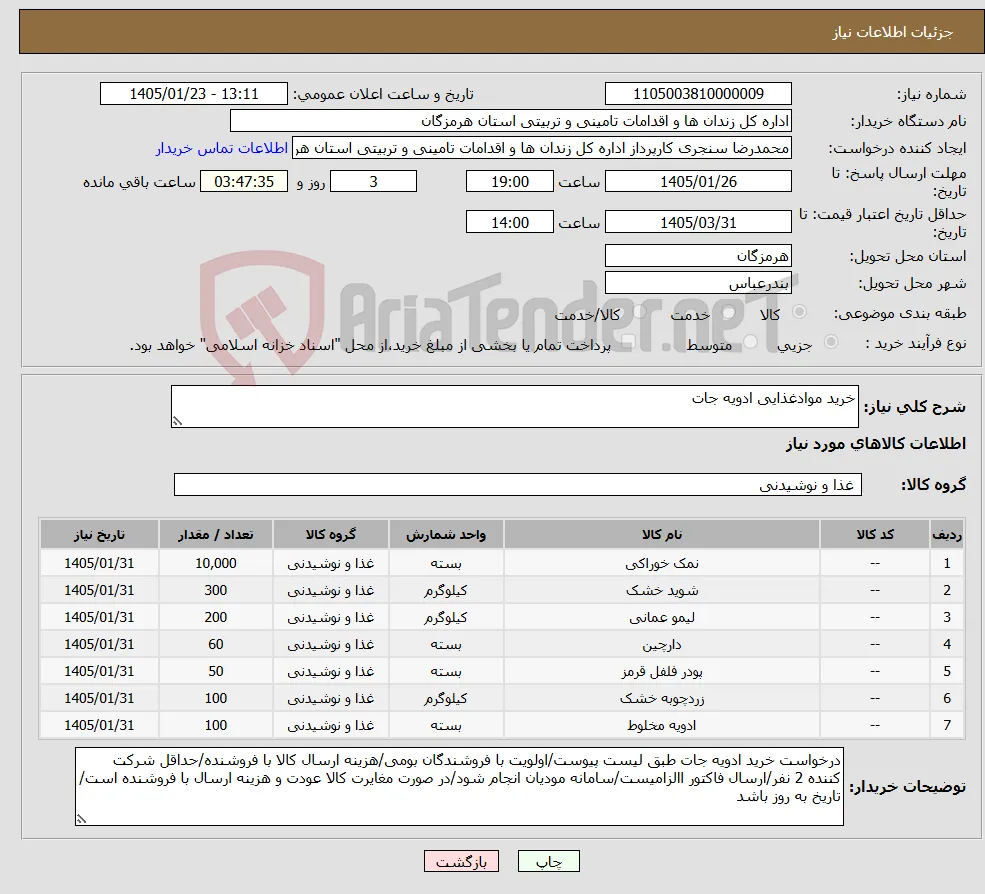Click the unit cell of دارچین
Viewport: 985px width, 894px height.
(x=446, y=644)
